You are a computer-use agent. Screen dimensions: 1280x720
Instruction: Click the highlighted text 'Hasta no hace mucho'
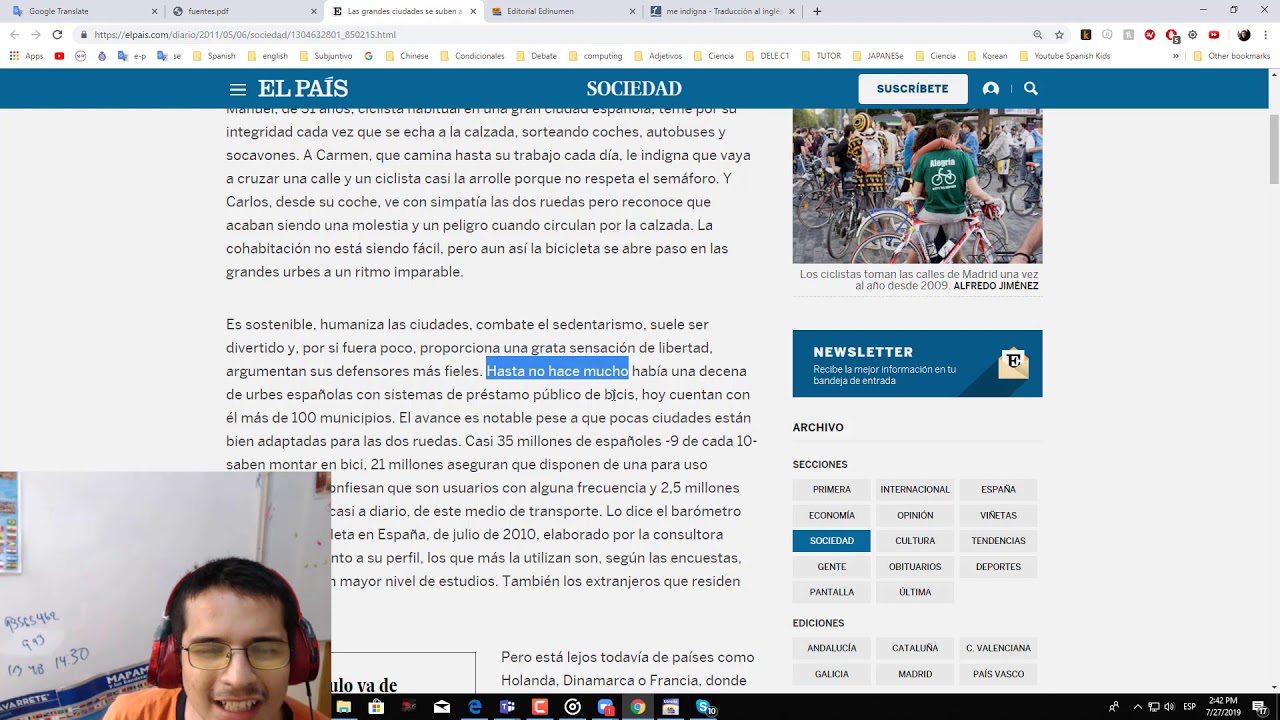tap(557, 371)
